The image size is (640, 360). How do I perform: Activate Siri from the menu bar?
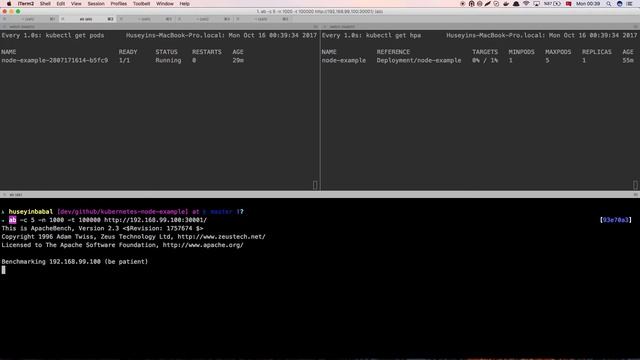coord(620,4)
